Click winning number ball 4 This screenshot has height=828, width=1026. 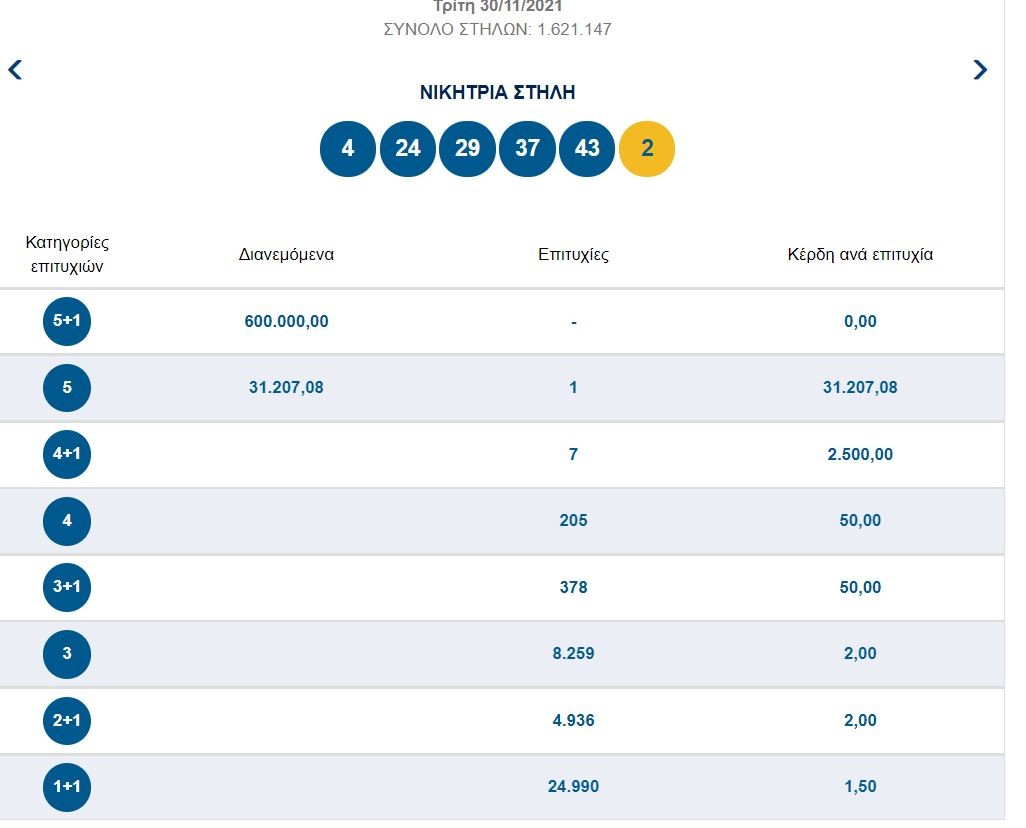click(347, 149)
